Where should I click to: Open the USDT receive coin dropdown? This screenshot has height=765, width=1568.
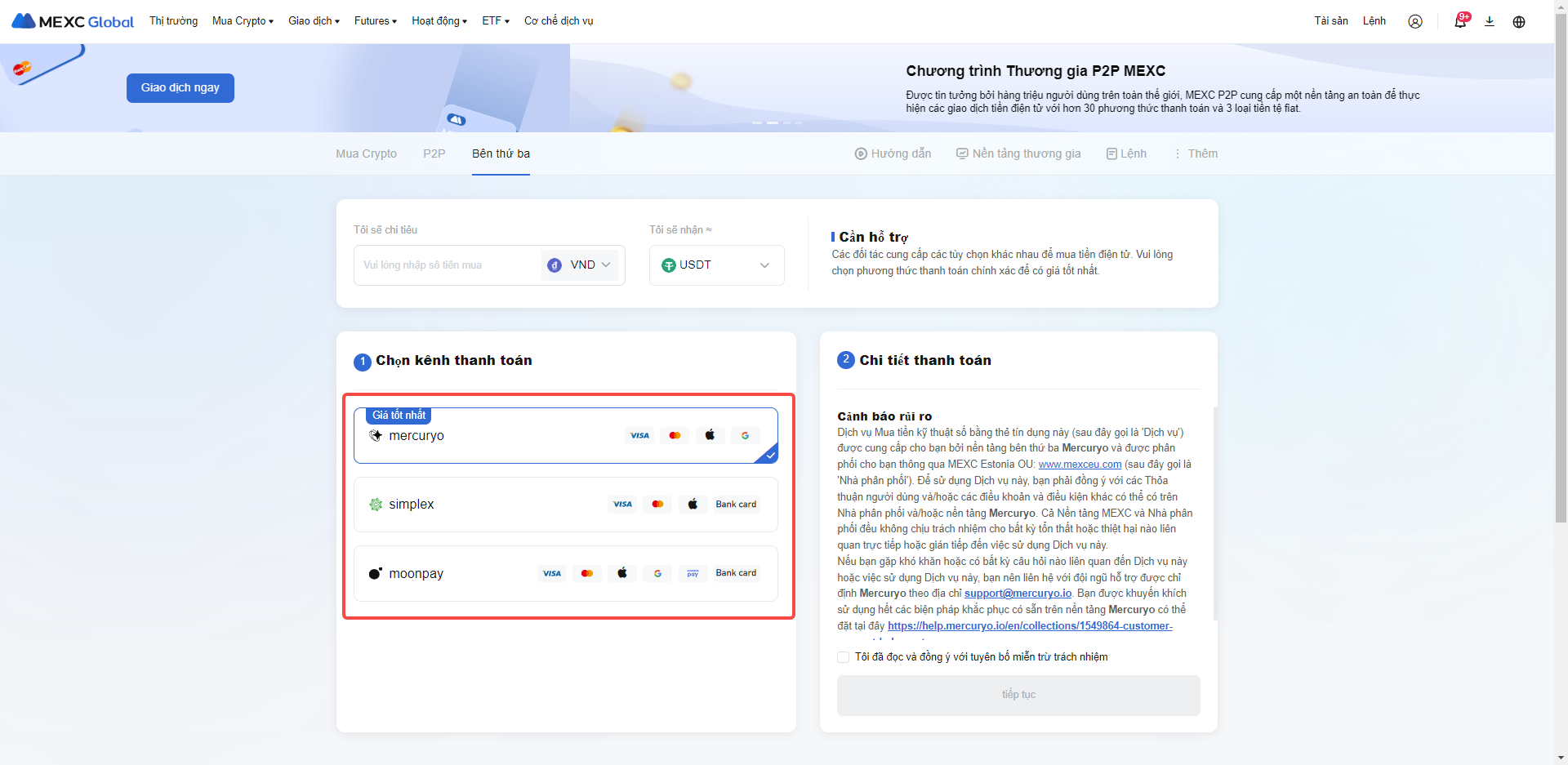[716, 265]
